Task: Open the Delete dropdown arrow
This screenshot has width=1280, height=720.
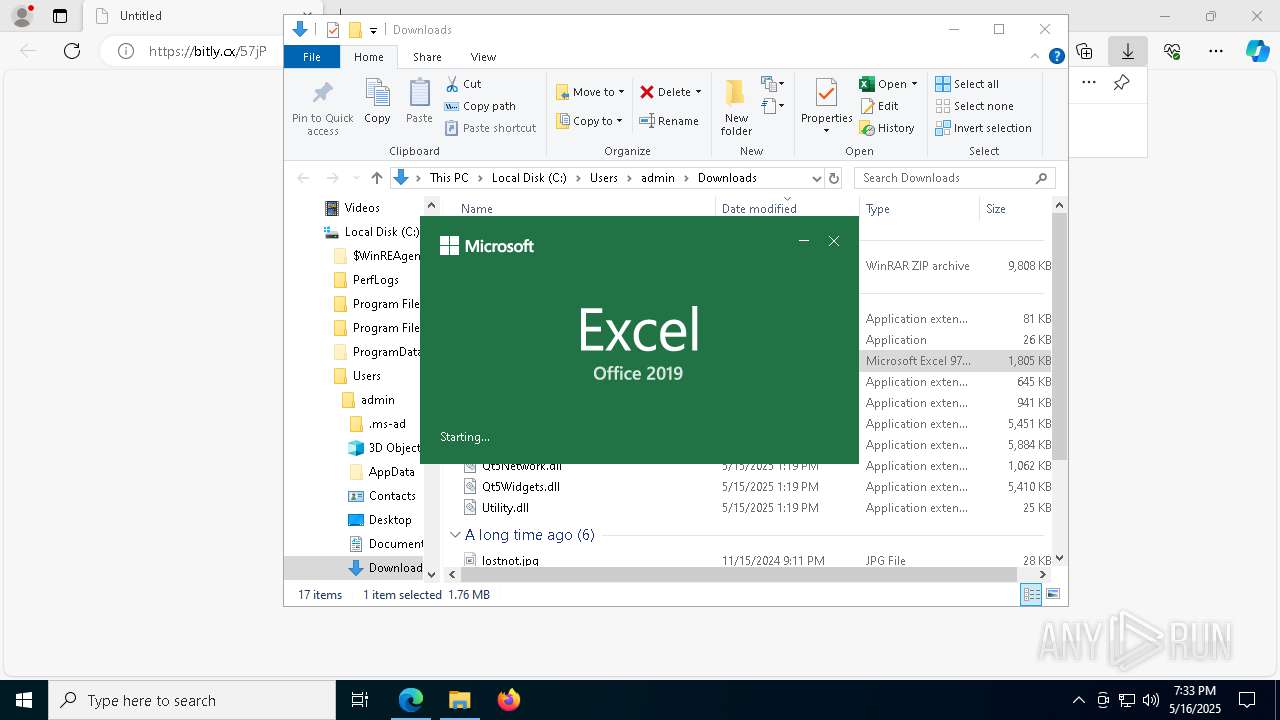Action: pyautogui.click(x=698, y=92)
